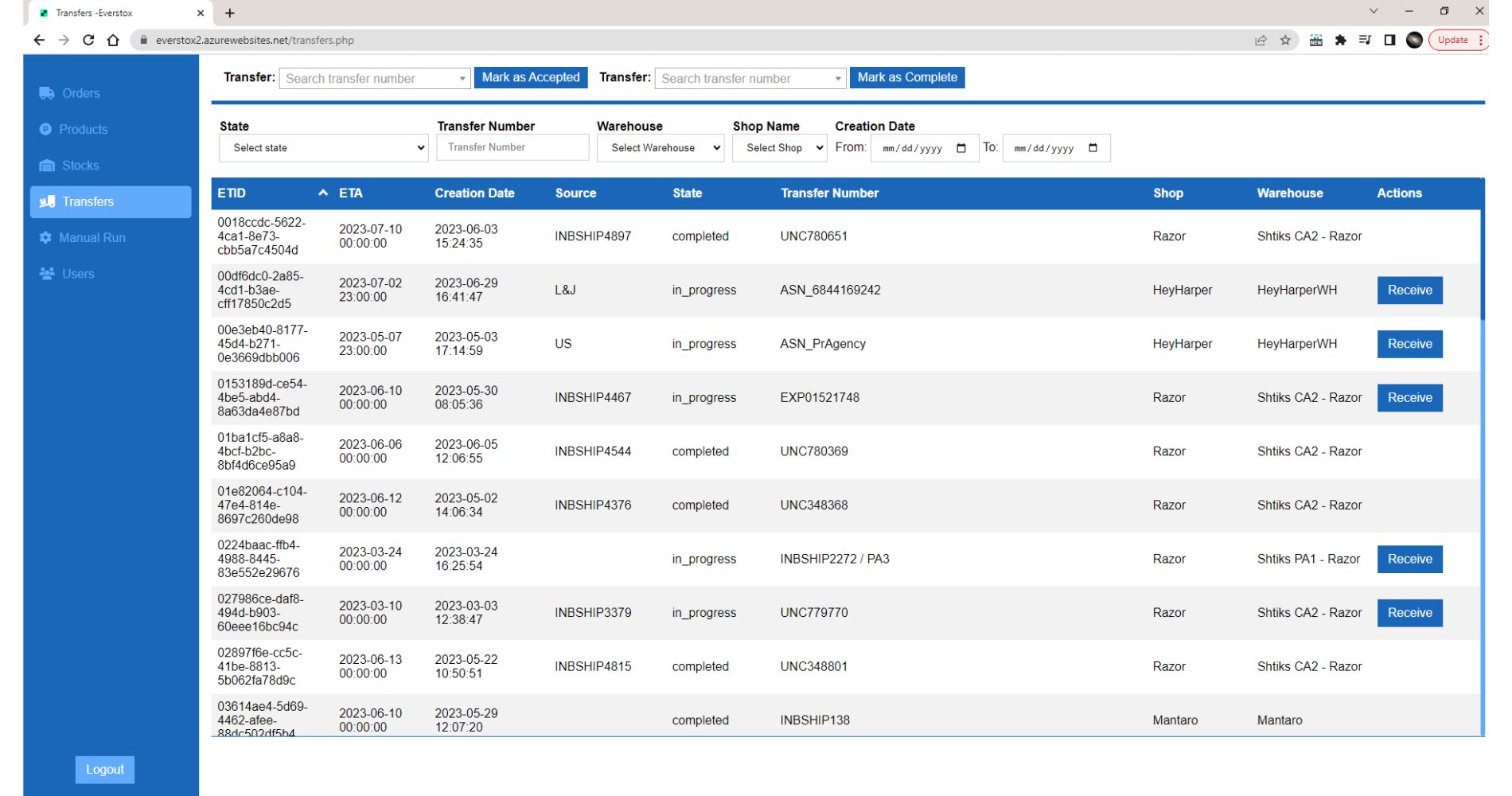Viewport: 1512px width, 796px height.
Task: Sort by Creation Date column header
Action: tap(474, 193)
